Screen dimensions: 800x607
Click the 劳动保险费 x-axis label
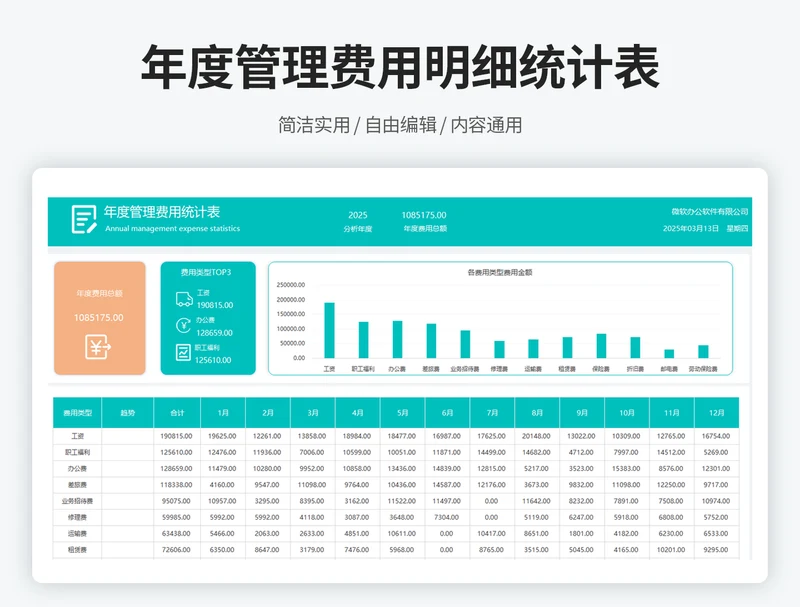[703, 369]
